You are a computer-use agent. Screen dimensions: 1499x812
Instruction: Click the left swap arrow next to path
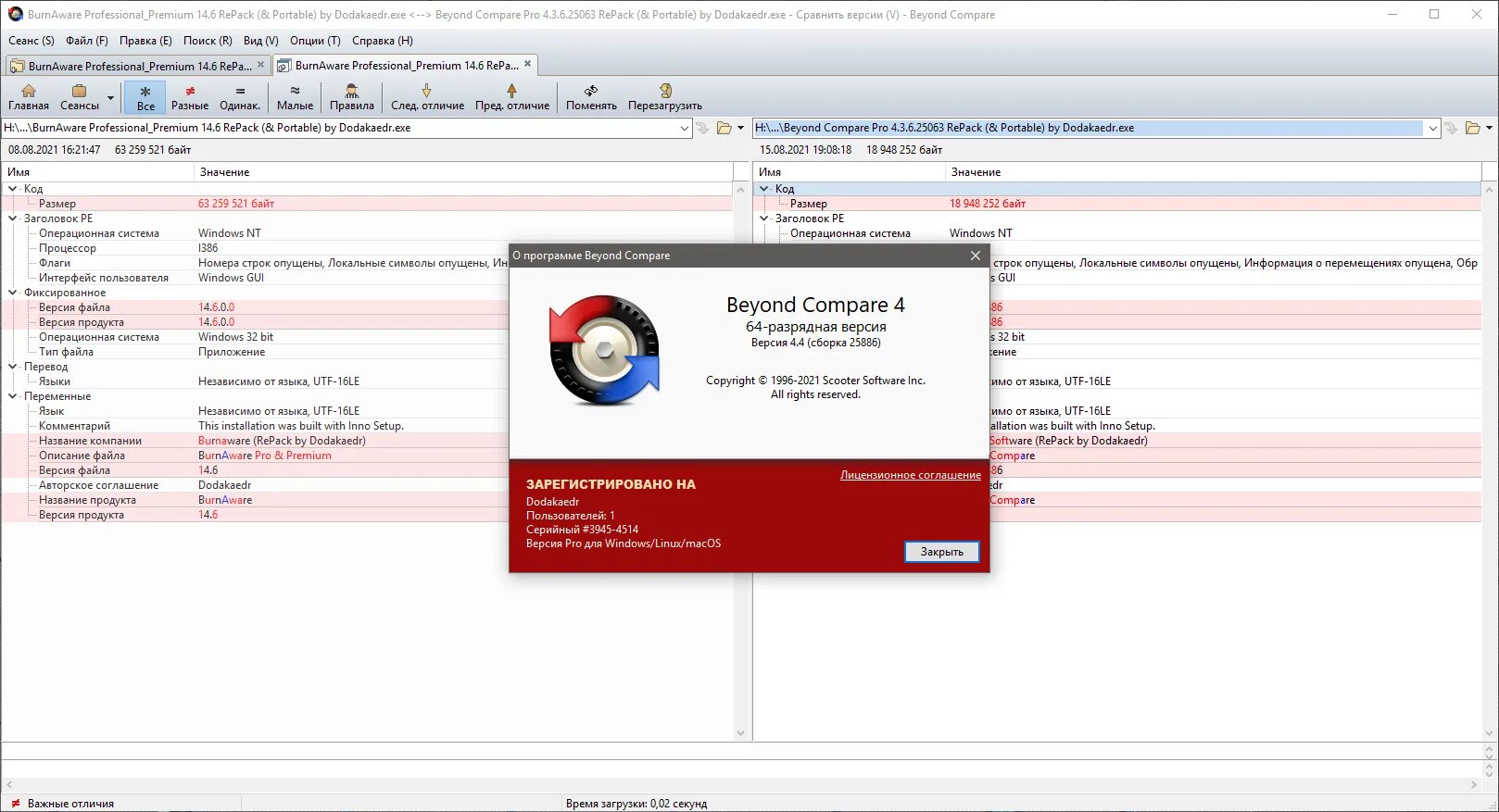[703, 128]
